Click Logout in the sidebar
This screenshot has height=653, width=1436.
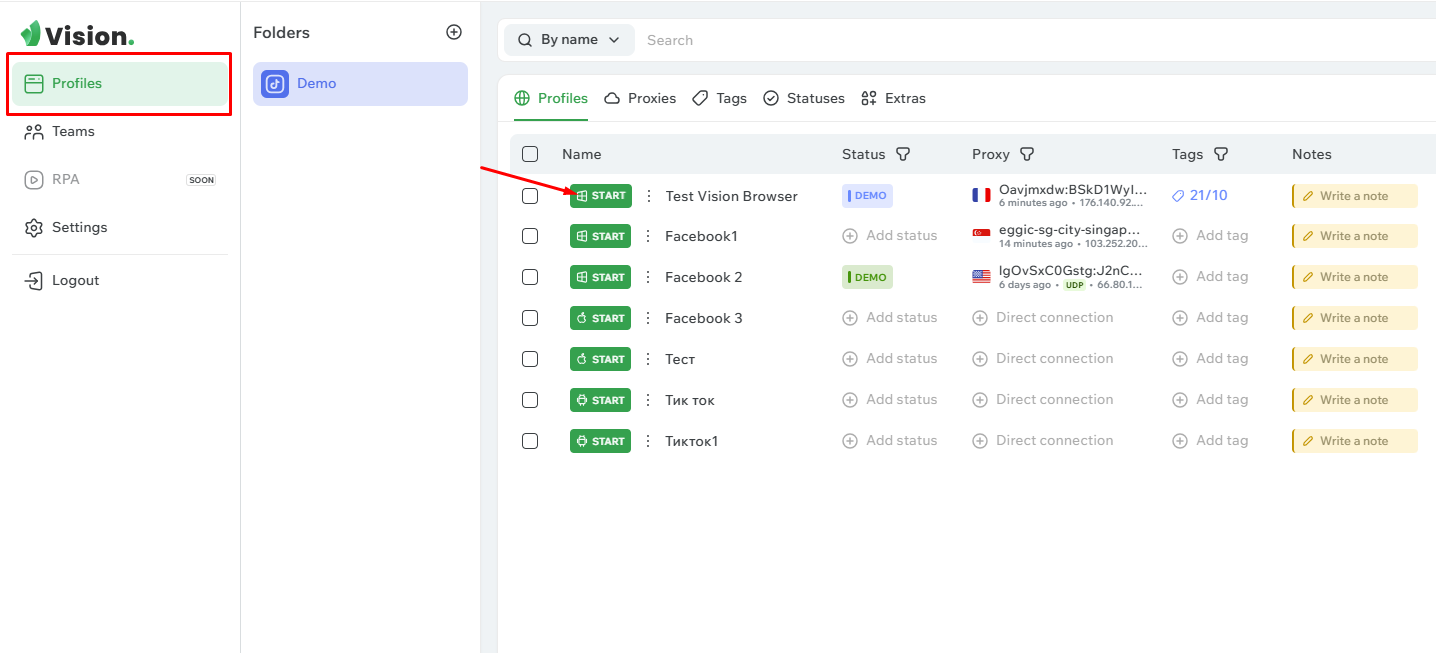pos(120,281)
